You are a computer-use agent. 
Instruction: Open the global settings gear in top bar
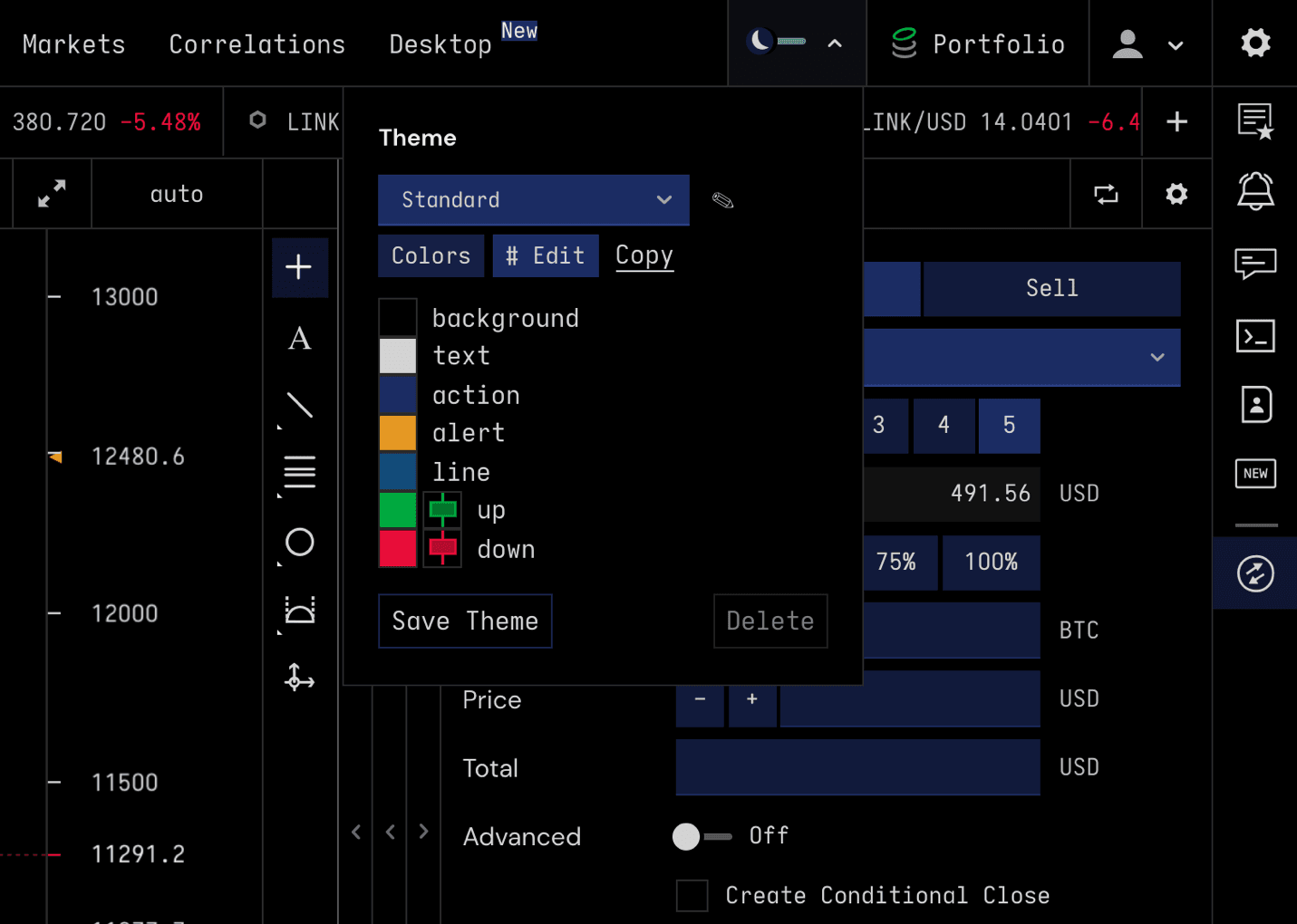pos(1255,43)
